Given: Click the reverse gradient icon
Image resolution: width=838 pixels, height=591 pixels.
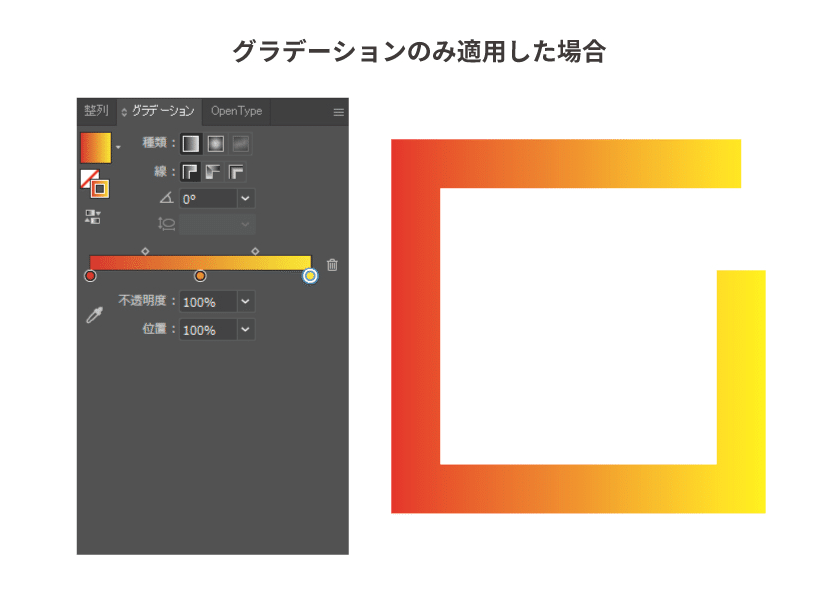Looking at the screenshot, I should pos(92,216).
